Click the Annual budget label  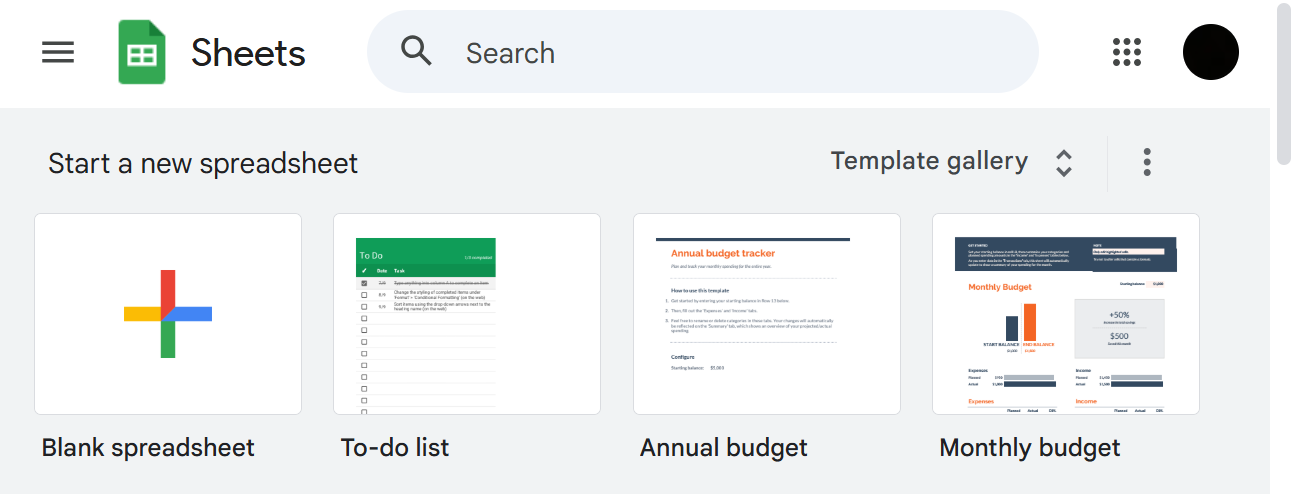[724, 447]
